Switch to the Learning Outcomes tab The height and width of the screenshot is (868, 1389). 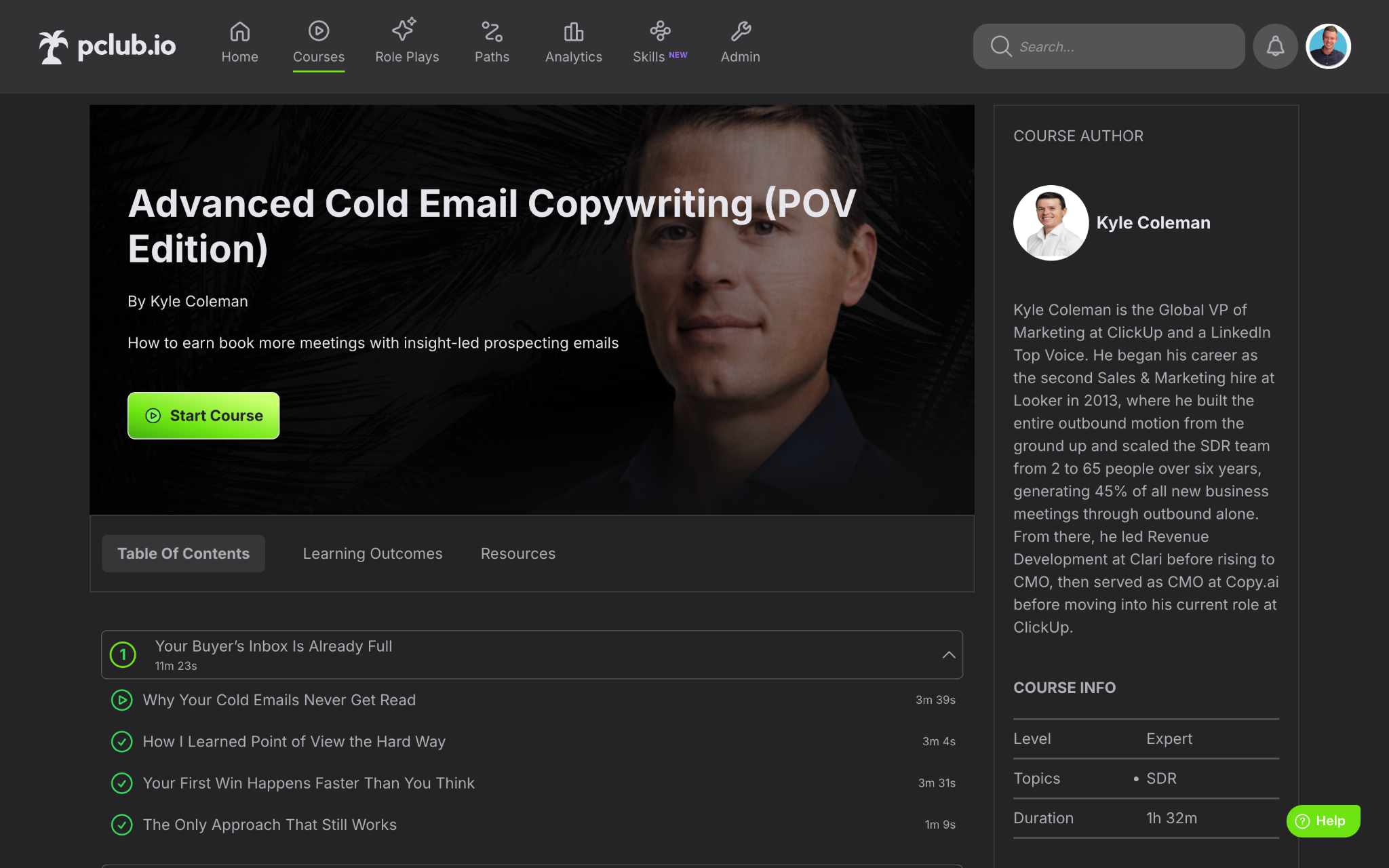coord(372,553)
